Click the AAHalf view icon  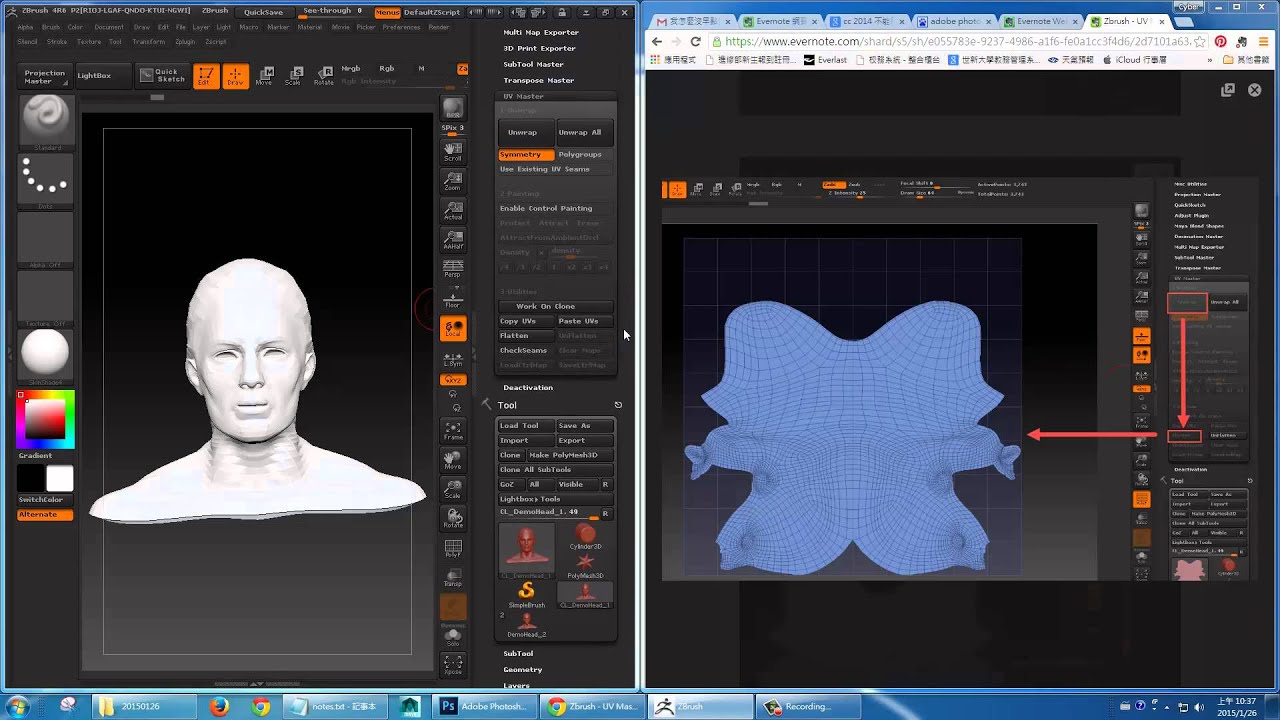(453, 238)
